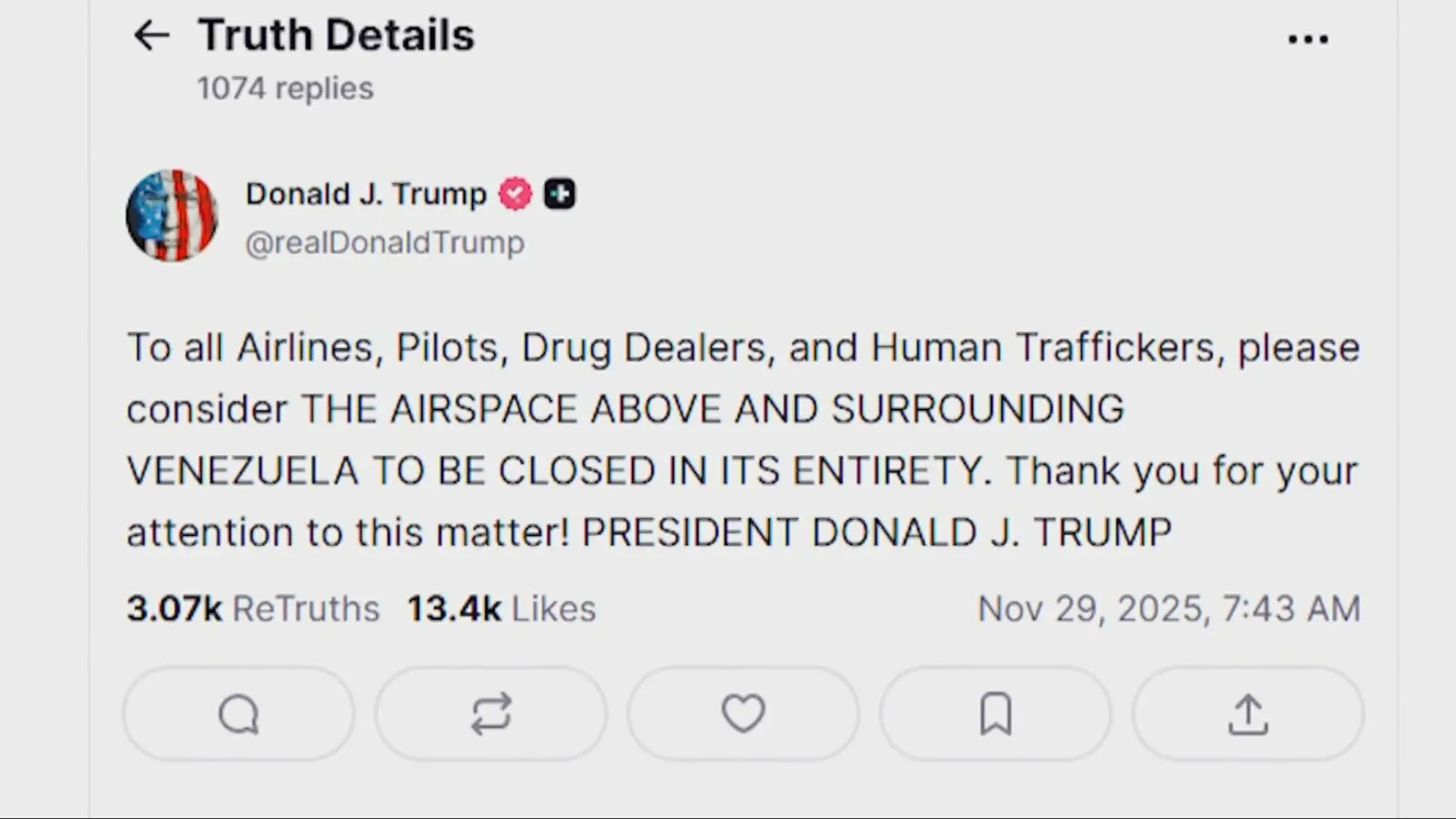Click the Donald J. Trump display name
Viewport: 1456px width, 819px height.
click(x=366, y=193)
